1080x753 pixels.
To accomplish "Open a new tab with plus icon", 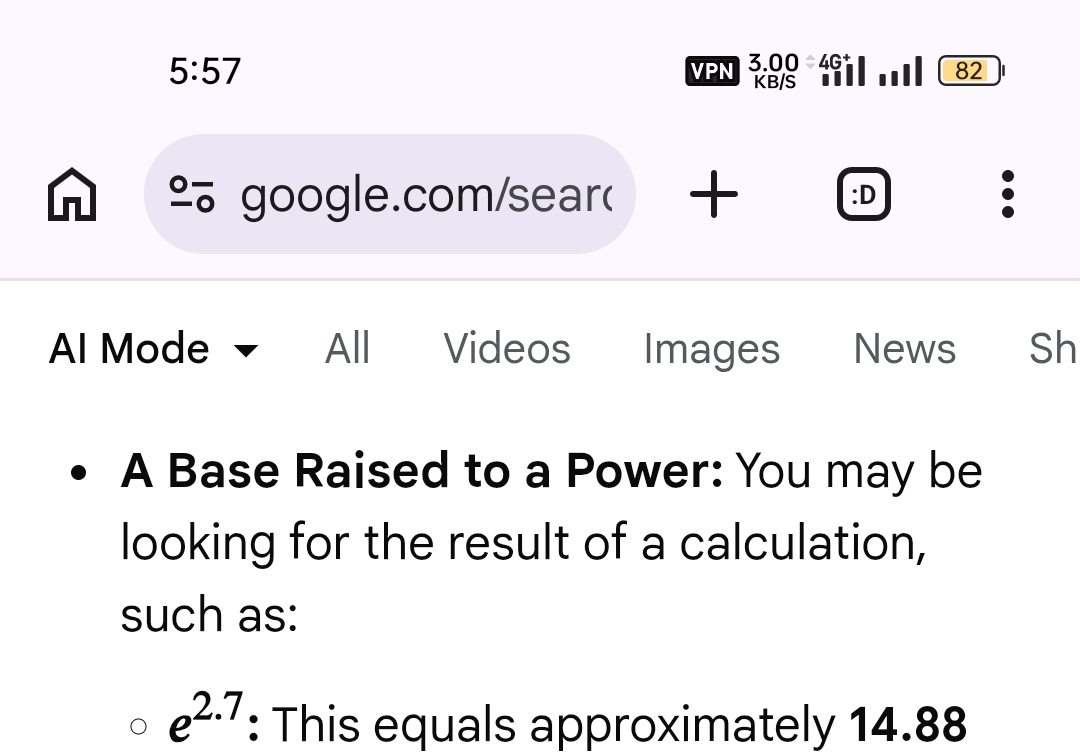I will [x=714, y=194].
